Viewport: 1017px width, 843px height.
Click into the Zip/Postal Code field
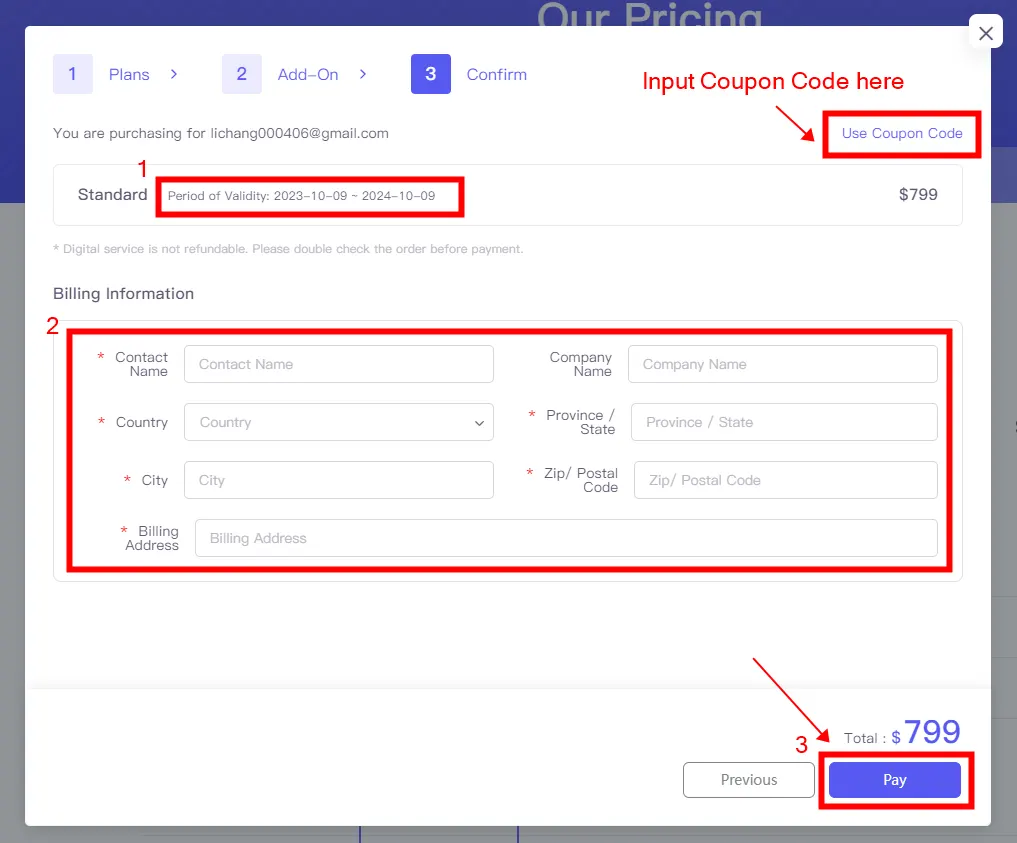click(784, 480)
